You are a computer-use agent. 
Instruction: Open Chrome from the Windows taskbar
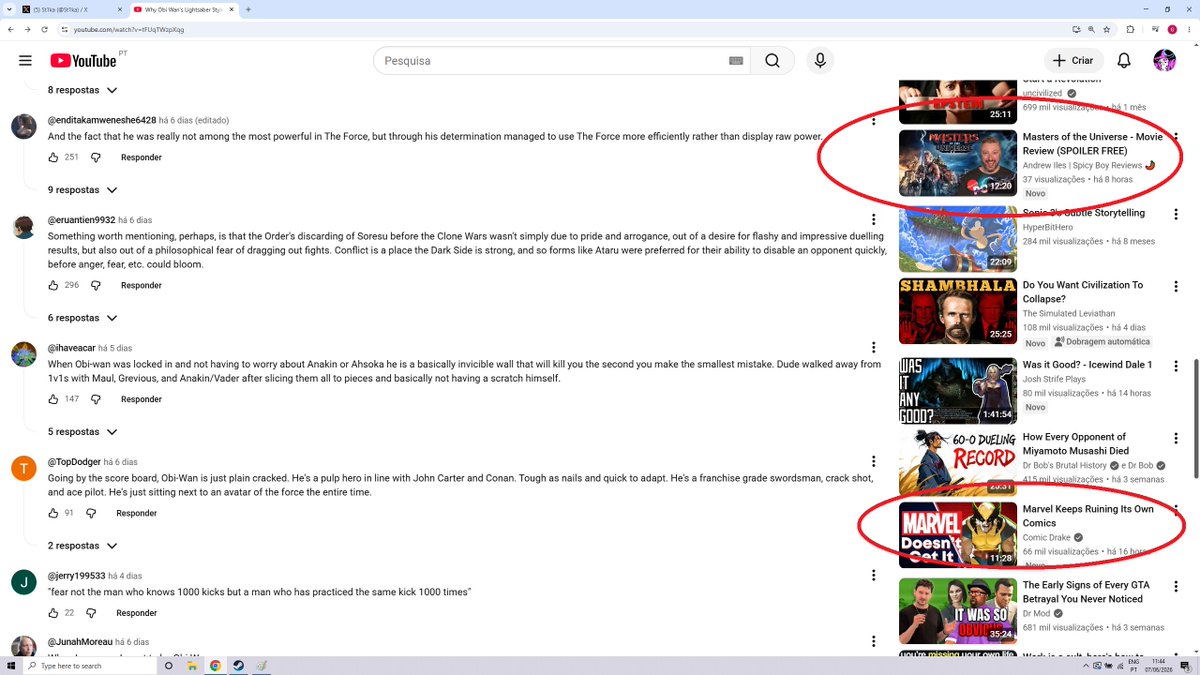point(215,665)
